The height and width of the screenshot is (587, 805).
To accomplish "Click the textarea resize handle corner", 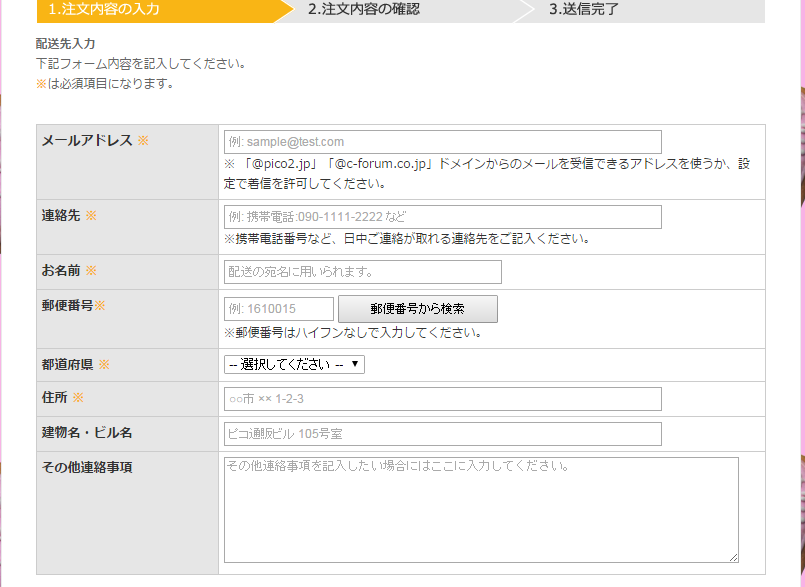I will click(734, 557).
